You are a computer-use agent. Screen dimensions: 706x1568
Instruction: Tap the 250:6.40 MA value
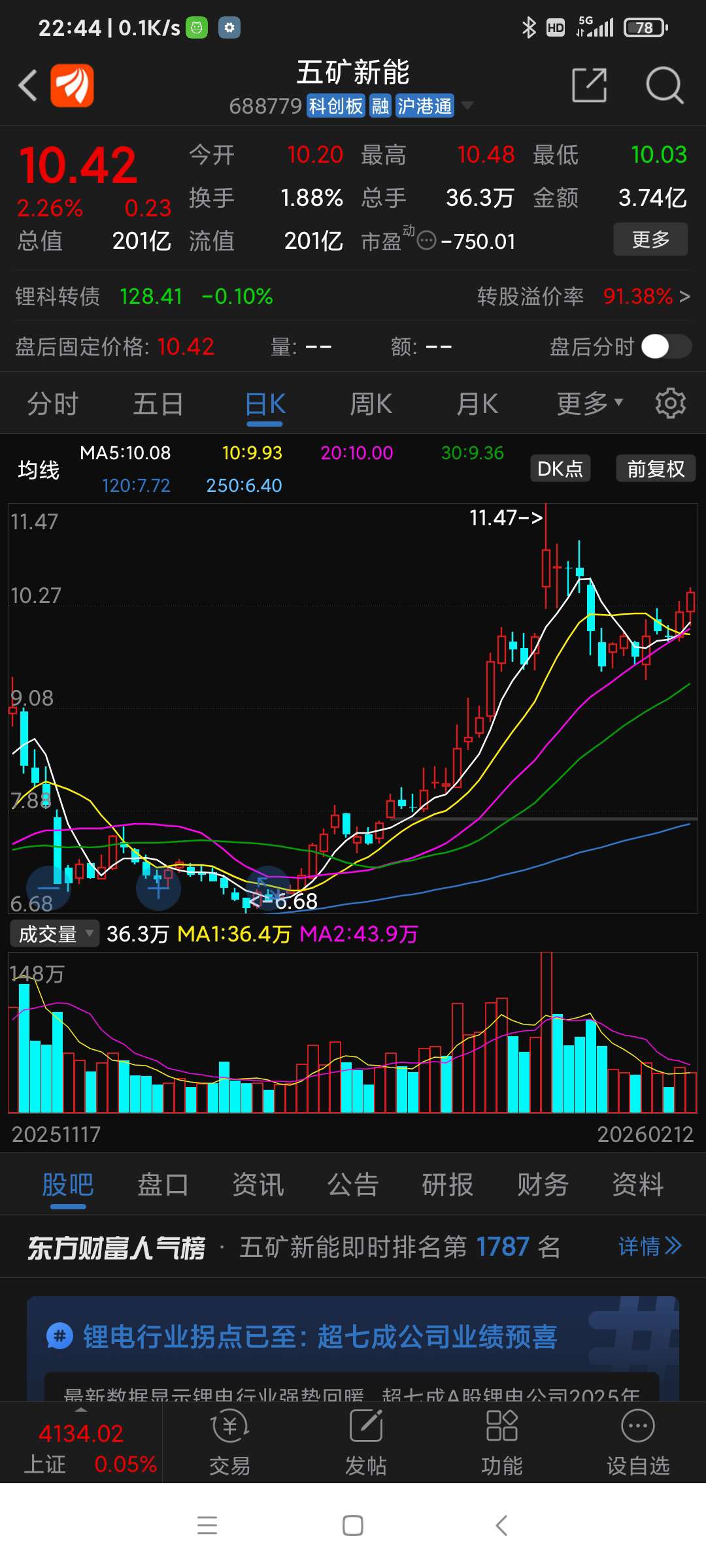click(x=244, y=485)
